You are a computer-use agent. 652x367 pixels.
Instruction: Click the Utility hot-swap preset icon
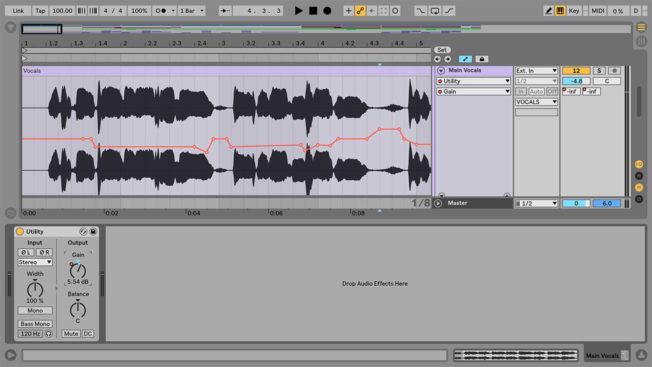click(x=83, y=232)
